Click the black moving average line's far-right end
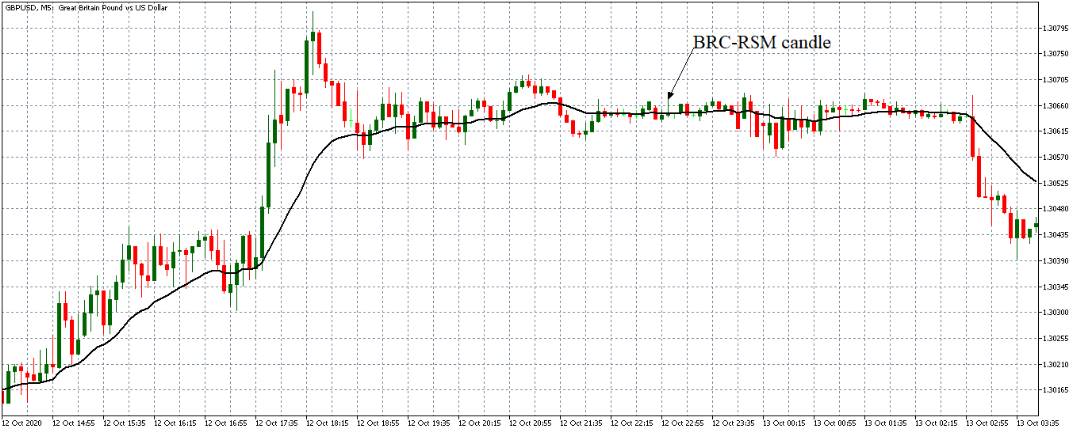Screen dimensions: 1080x432 (1034, 181)
